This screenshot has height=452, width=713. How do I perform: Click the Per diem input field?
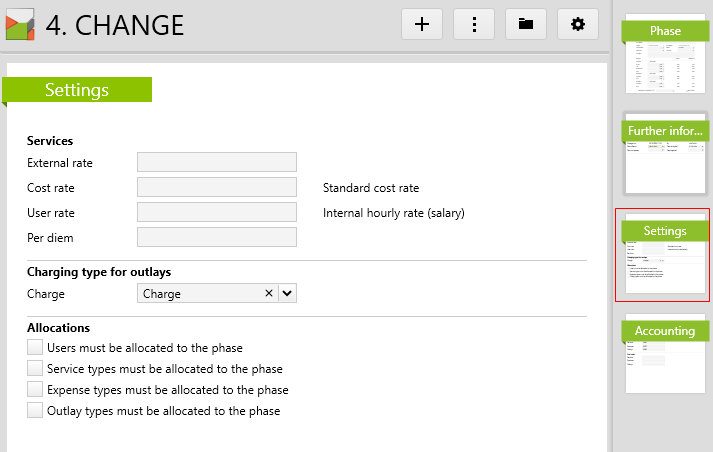(216, 237)
